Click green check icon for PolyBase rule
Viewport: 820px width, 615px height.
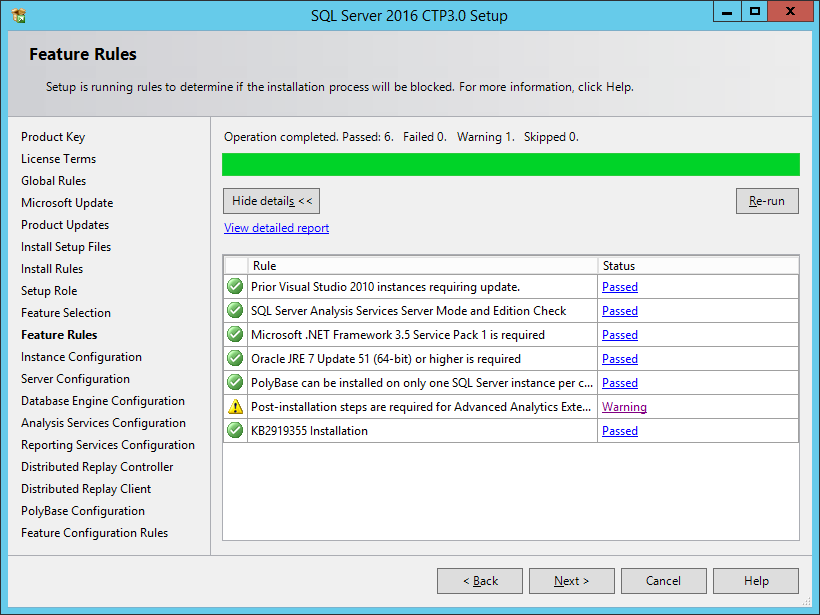[x=235, y=383]
